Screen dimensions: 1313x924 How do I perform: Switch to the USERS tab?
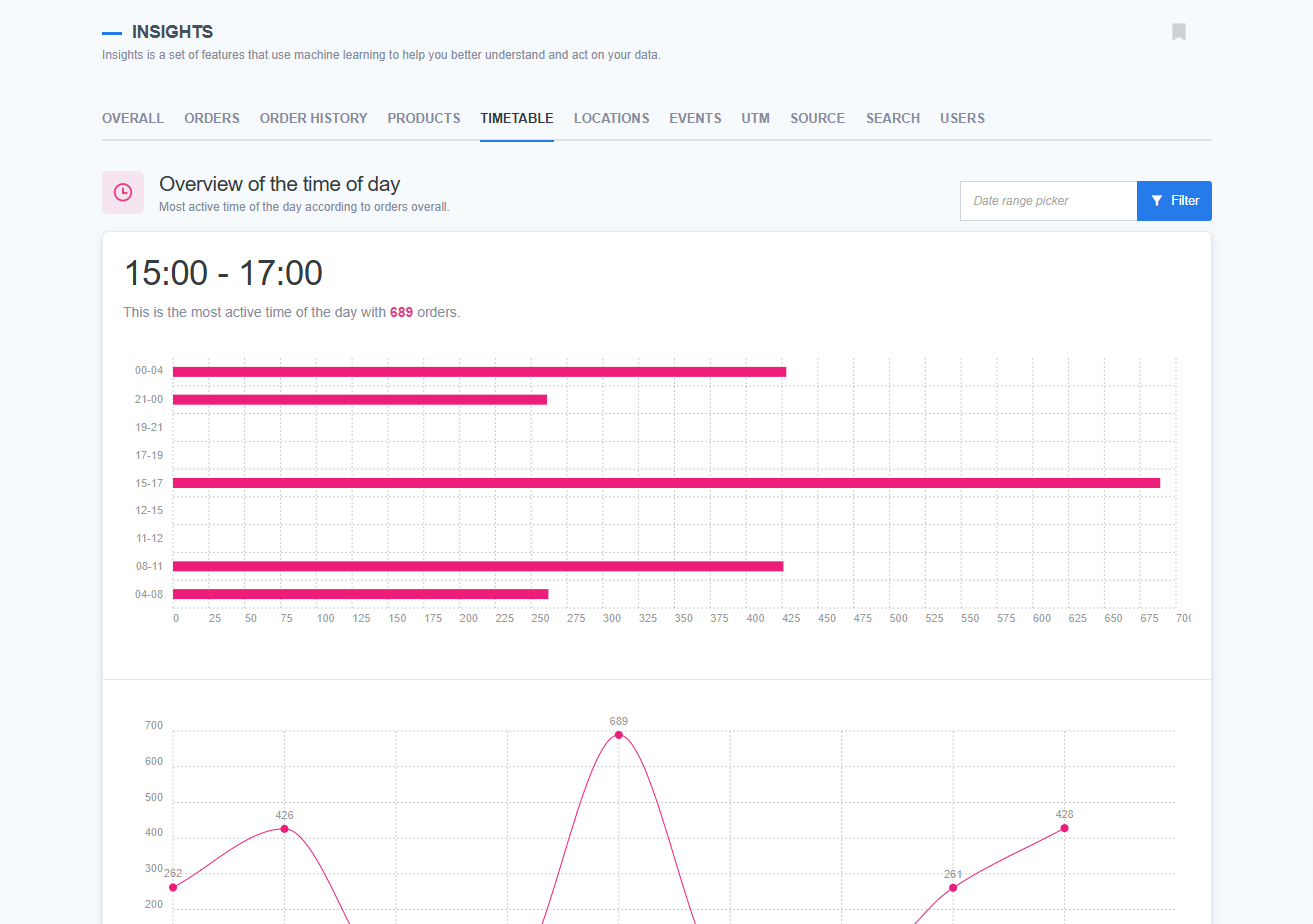click(x=962, y=118)
